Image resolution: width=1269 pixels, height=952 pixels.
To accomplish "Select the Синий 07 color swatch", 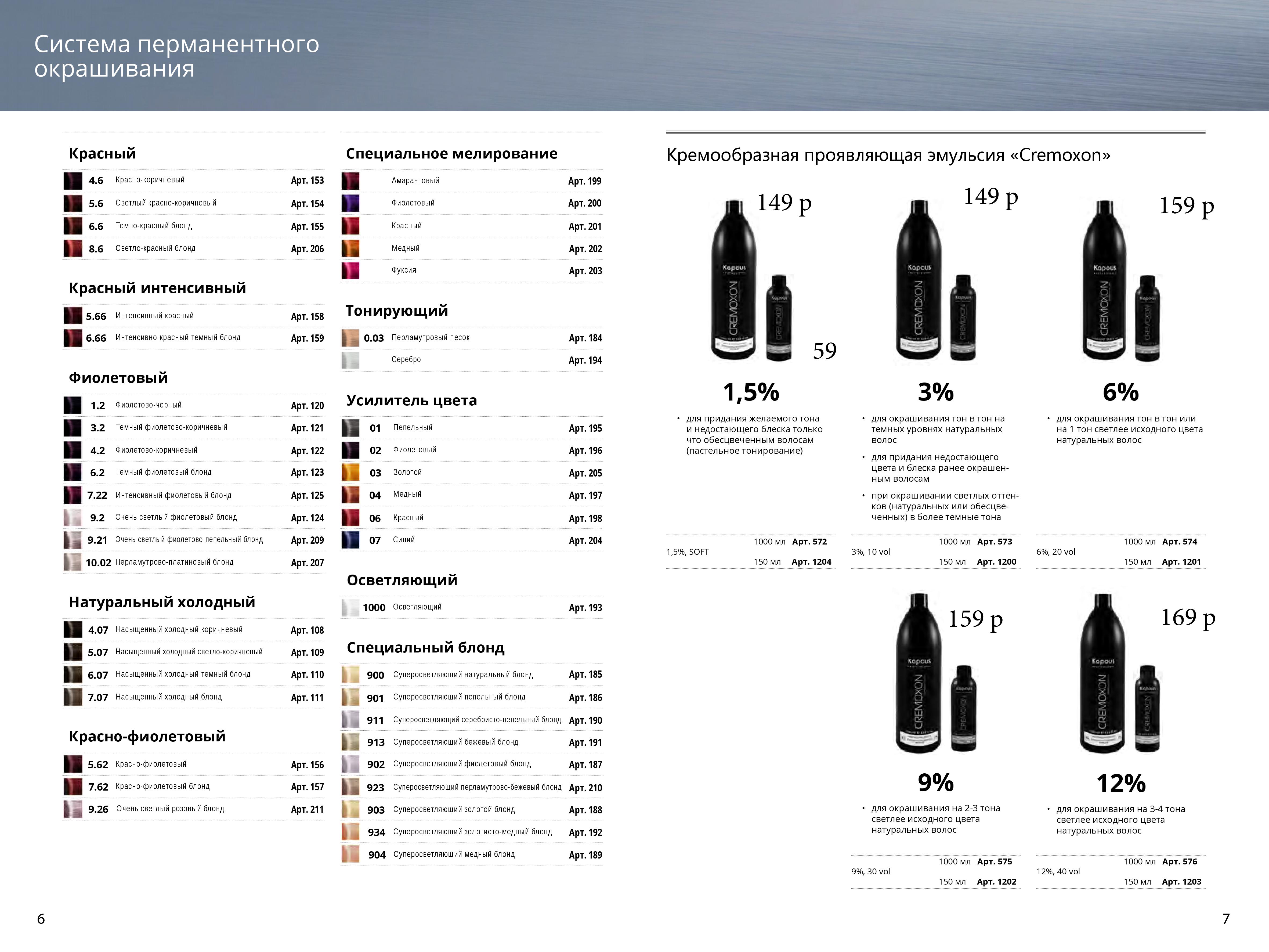I will point(350,540).
